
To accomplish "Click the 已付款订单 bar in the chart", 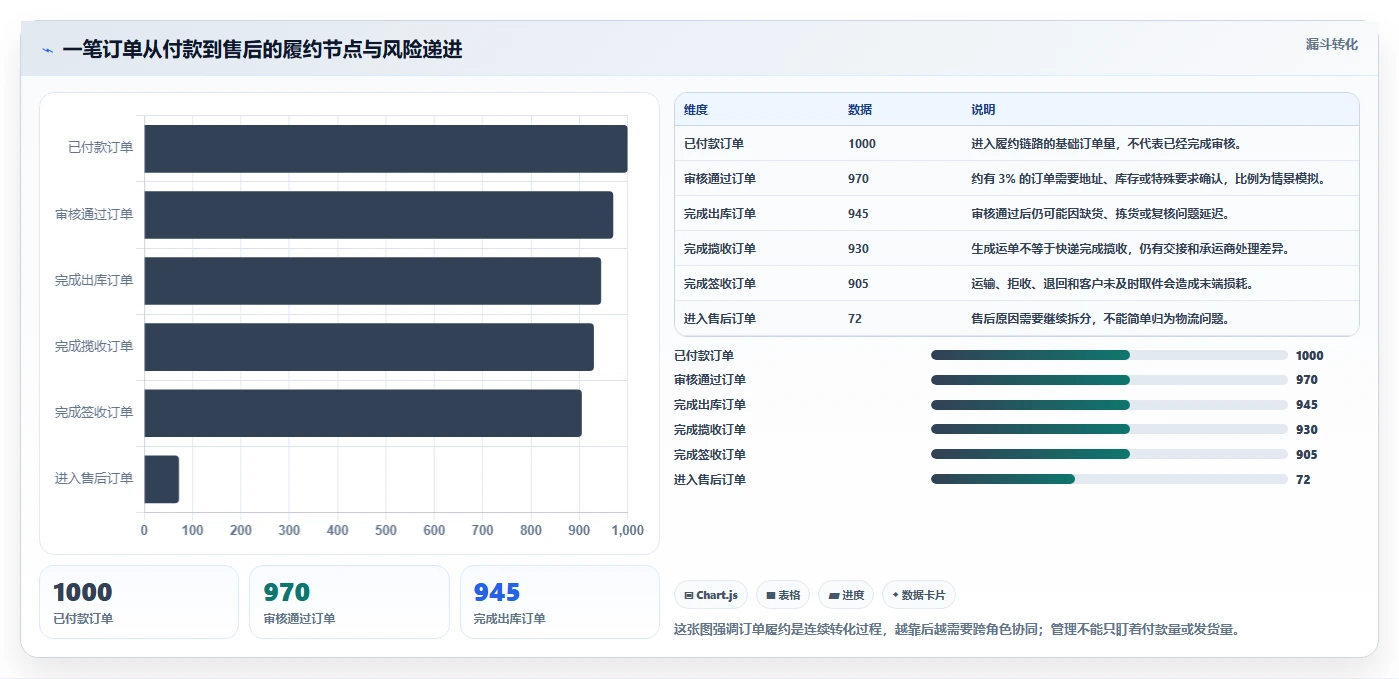I will (x=386, y=148).
